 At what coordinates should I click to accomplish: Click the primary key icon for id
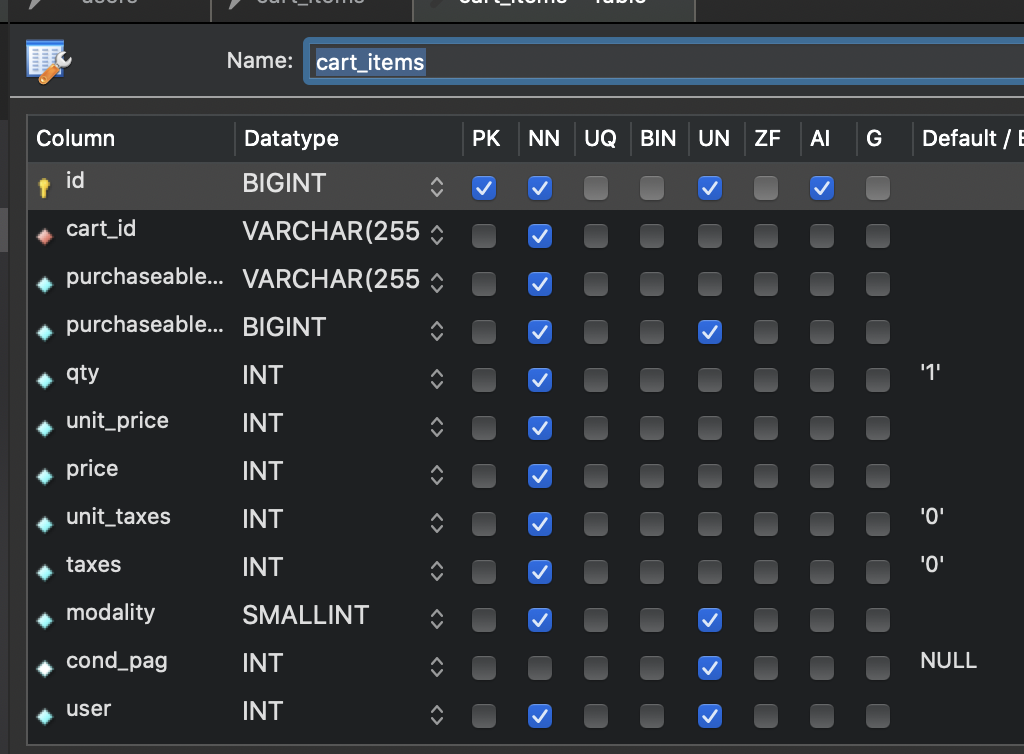44,188
